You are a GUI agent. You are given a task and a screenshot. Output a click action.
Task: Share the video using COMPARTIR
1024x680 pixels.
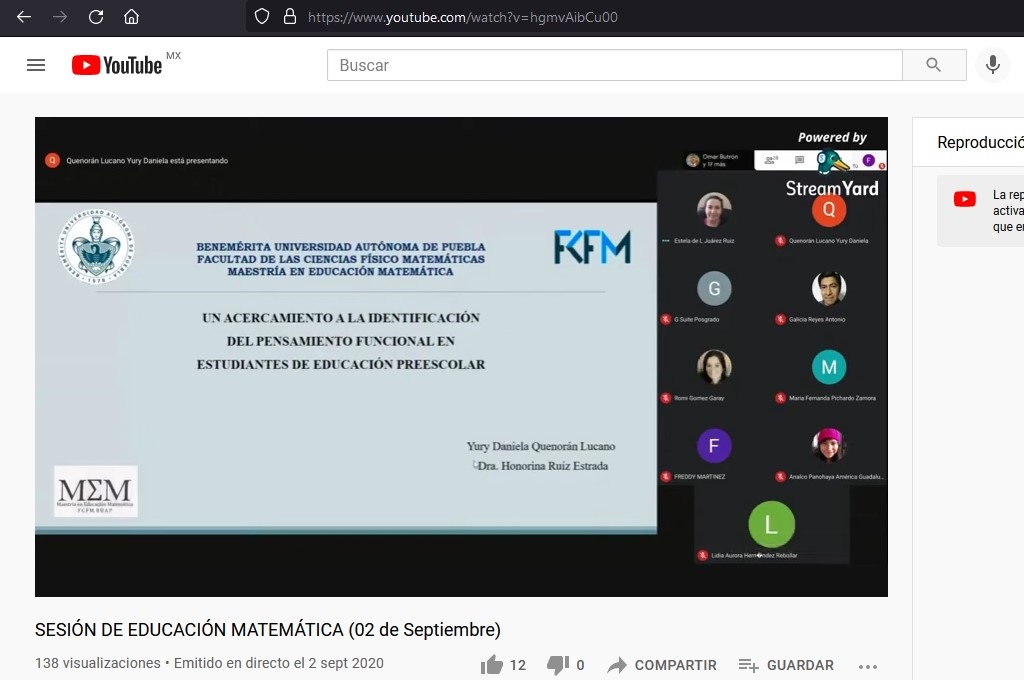pos(662,665)
